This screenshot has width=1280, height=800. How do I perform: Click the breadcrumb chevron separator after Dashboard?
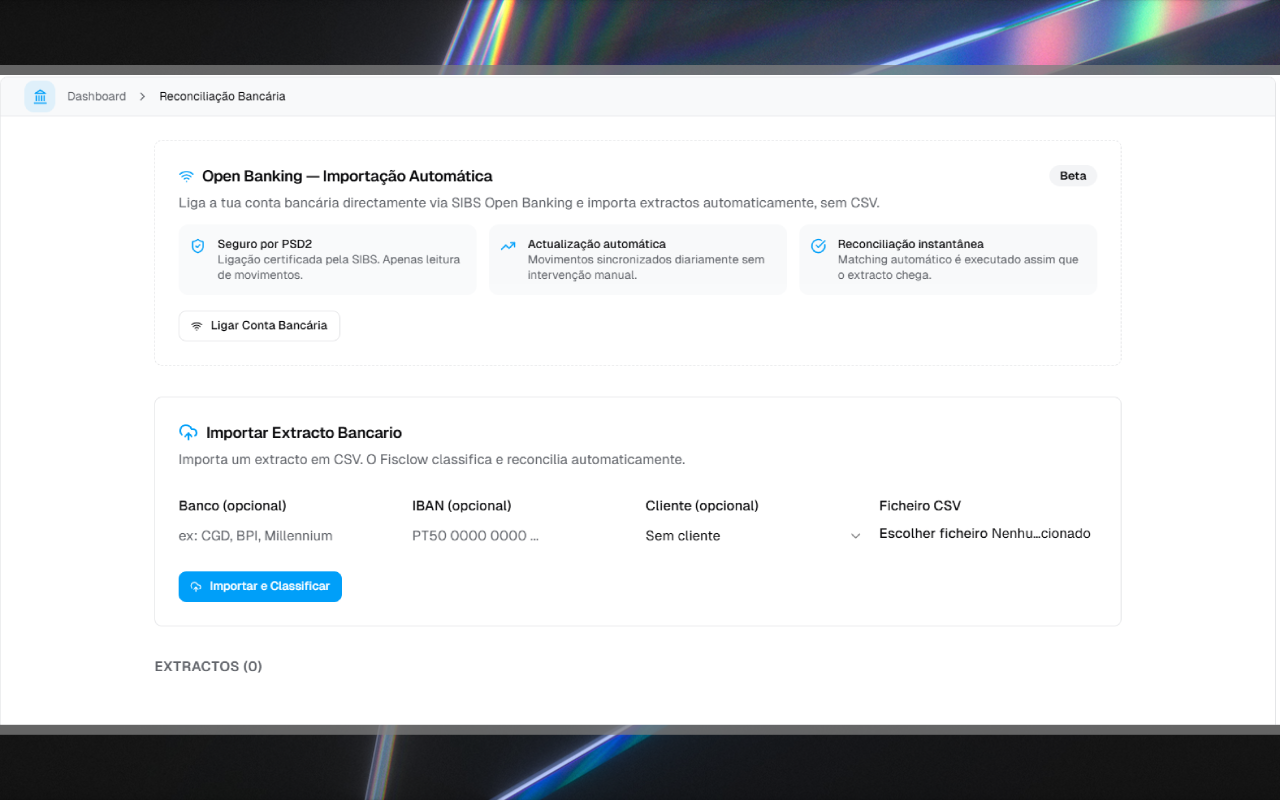pyautogui.click(x=143, y=97)
